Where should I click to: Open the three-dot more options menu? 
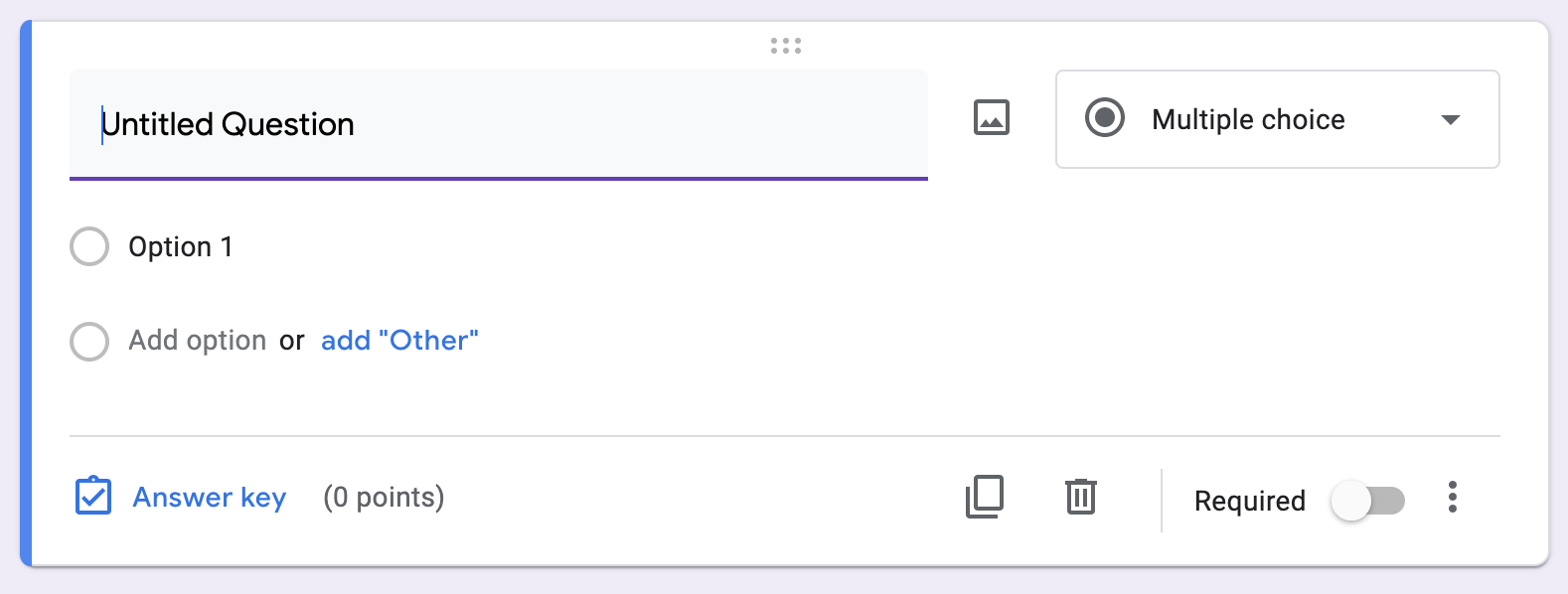point(1453,498)
